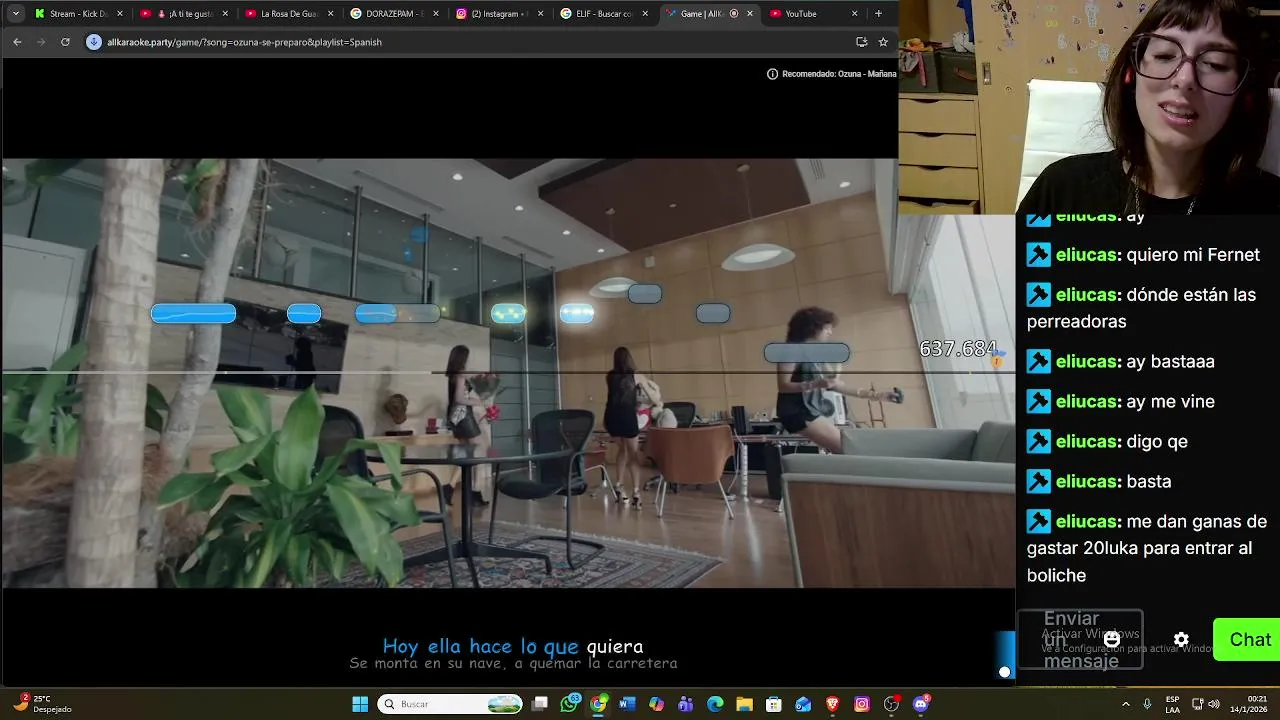Click the streamer webcam overlay
The height and width of the screenshot is (720, 1280).
[x=1089, y=107]
